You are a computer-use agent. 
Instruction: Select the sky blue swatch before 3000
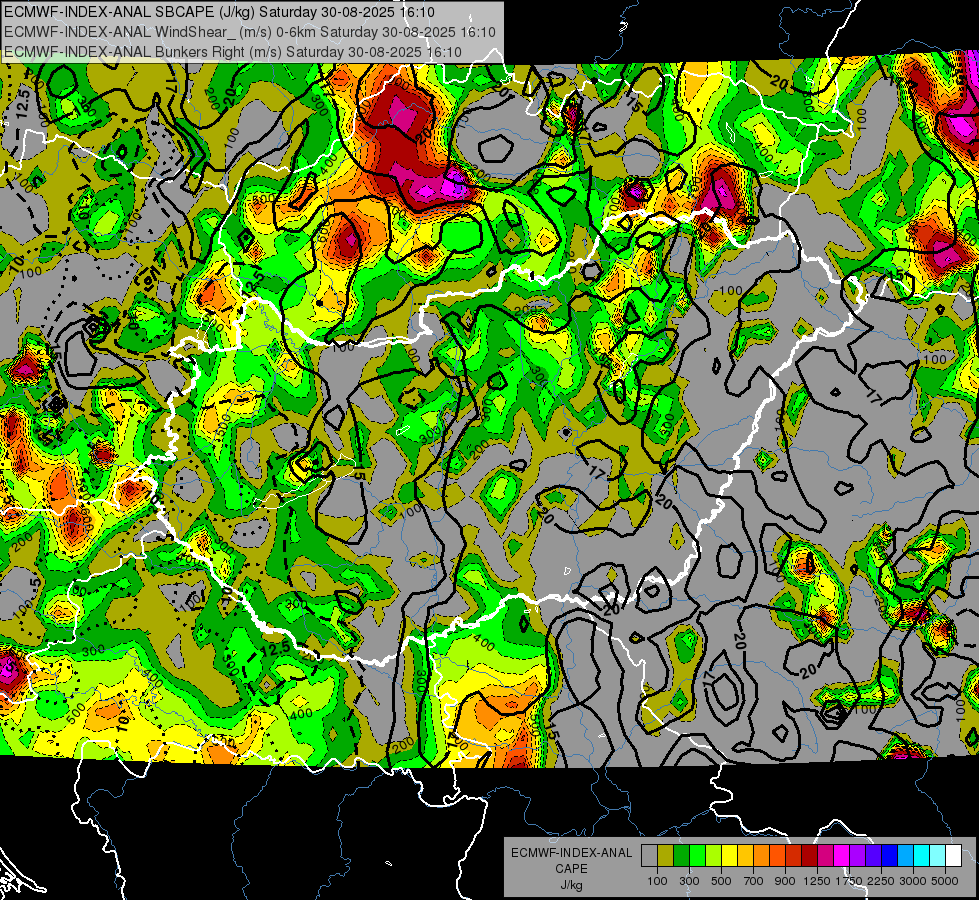click(905, 855)
